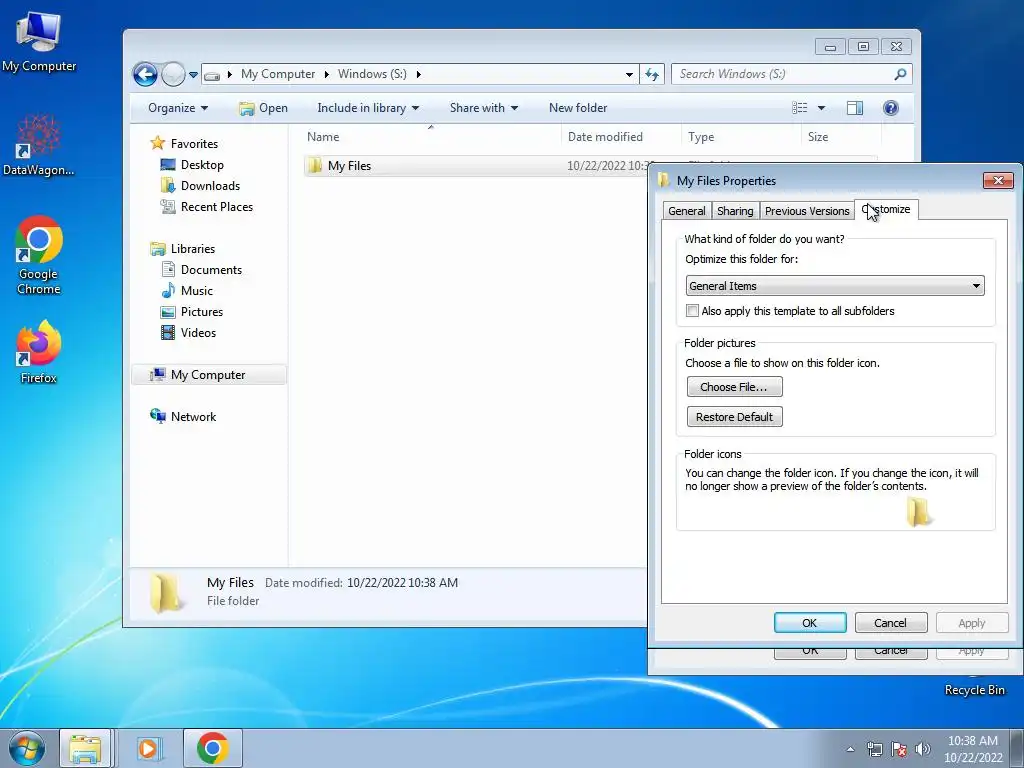Switch to the Previous Versions tab

807,211
